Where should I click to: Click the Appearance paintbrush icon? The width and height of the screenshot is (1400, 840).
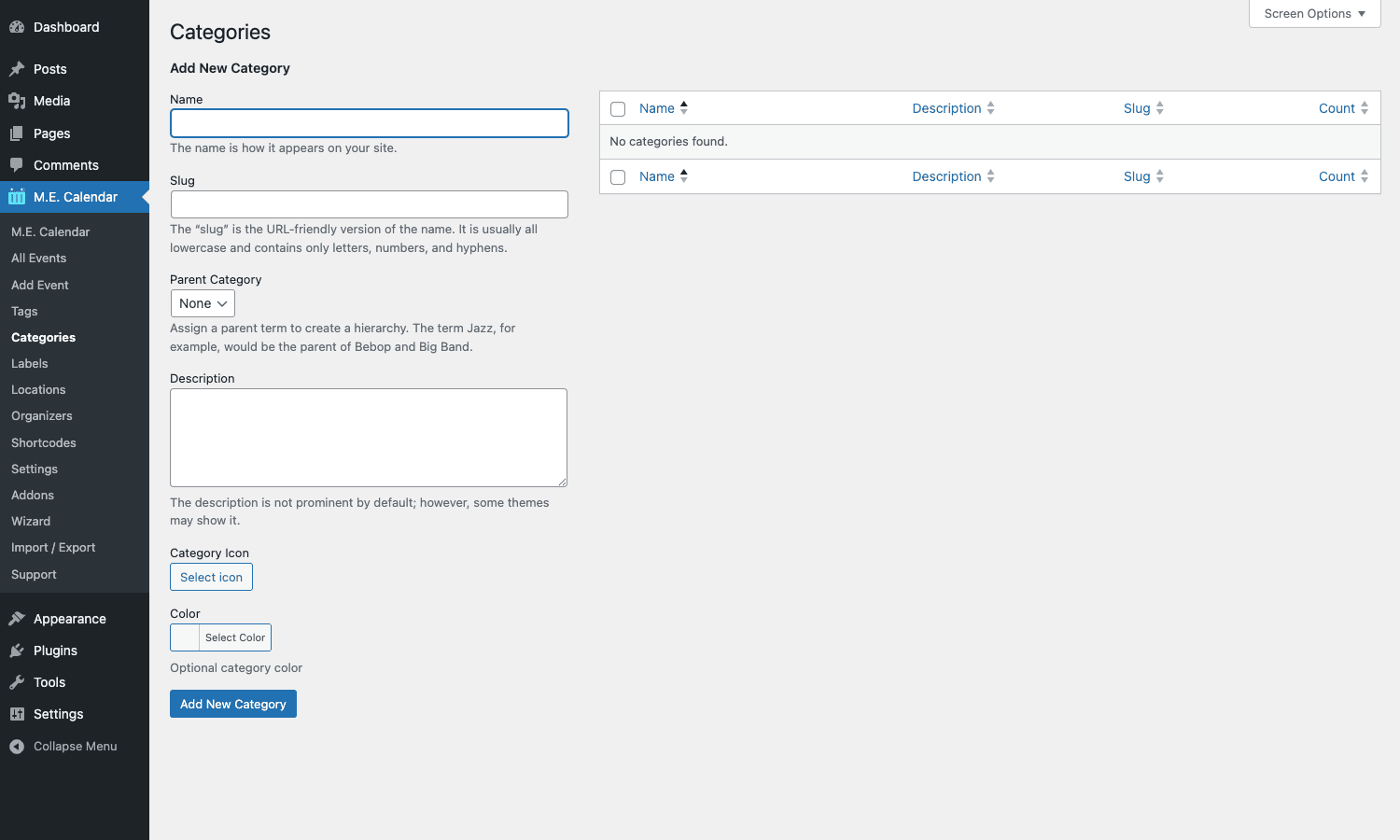tap(17, 619)
